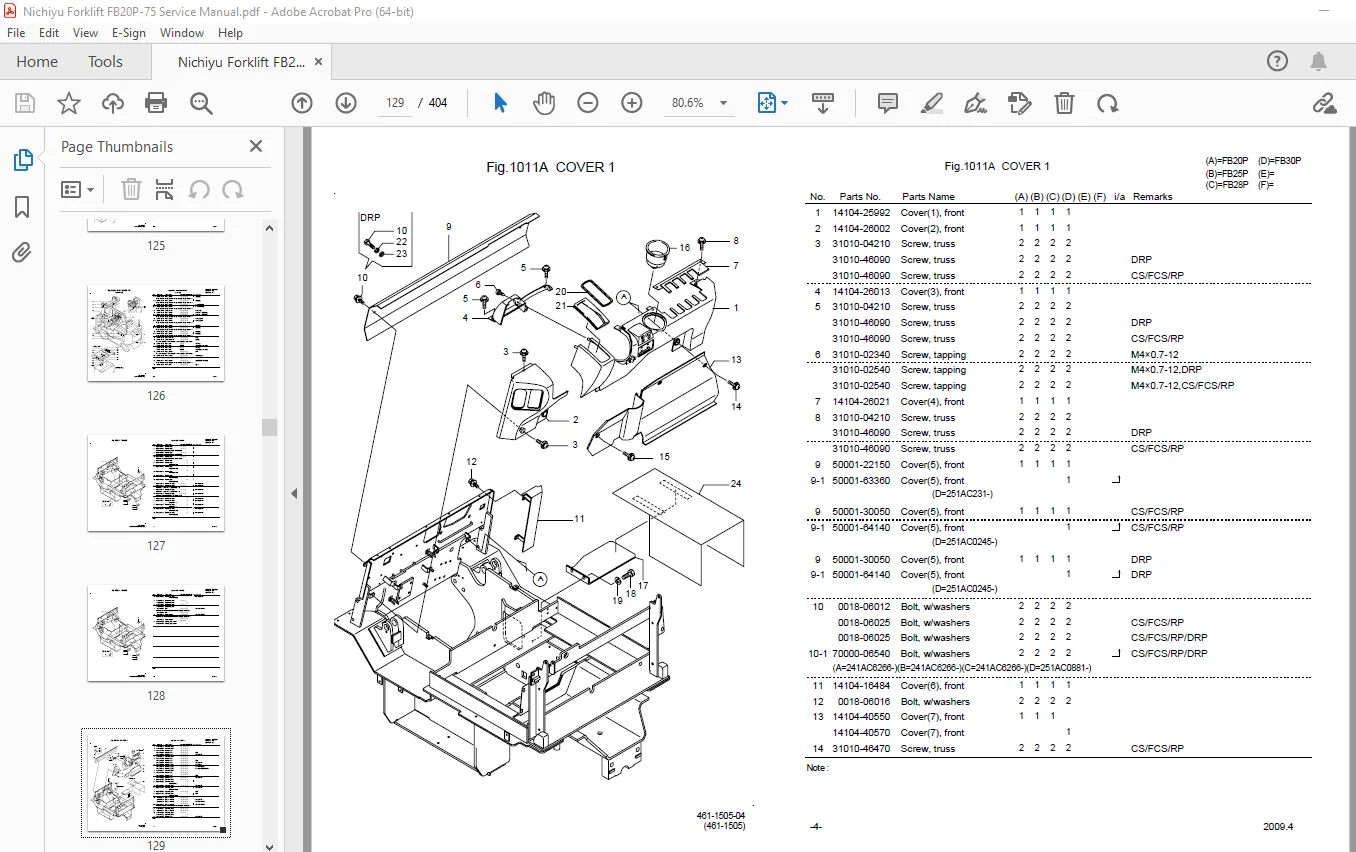Zoom in with the plus circle
The height and width of the screenshot is (852, 1356).
(x=632, y=103)
